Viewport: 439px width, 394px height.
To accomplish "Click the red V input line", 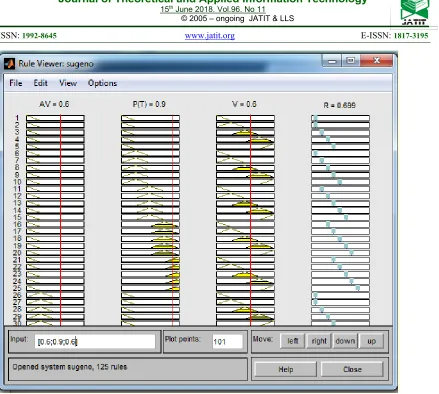I will pyautogui.click(x=250, y=220).
